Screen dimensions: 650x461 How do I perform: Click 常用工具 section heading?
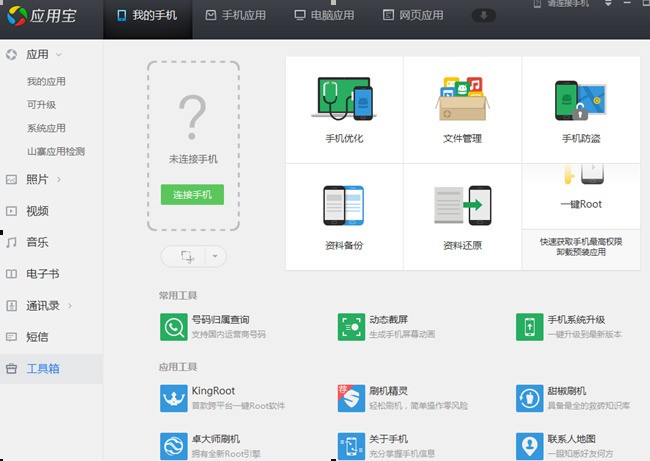click(178, 296)
